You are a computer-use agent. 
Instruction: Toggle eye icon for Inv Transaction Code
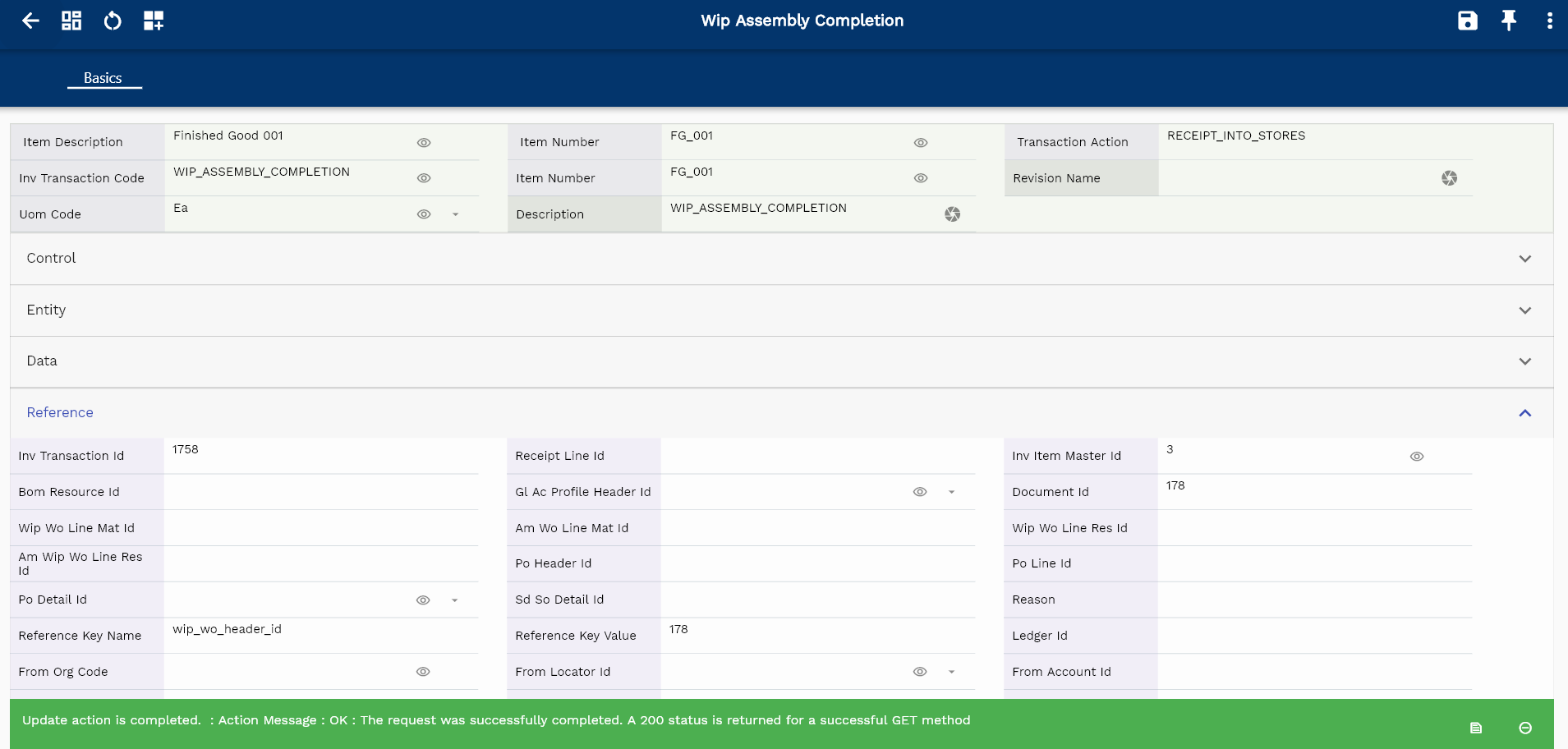point(424,178)
